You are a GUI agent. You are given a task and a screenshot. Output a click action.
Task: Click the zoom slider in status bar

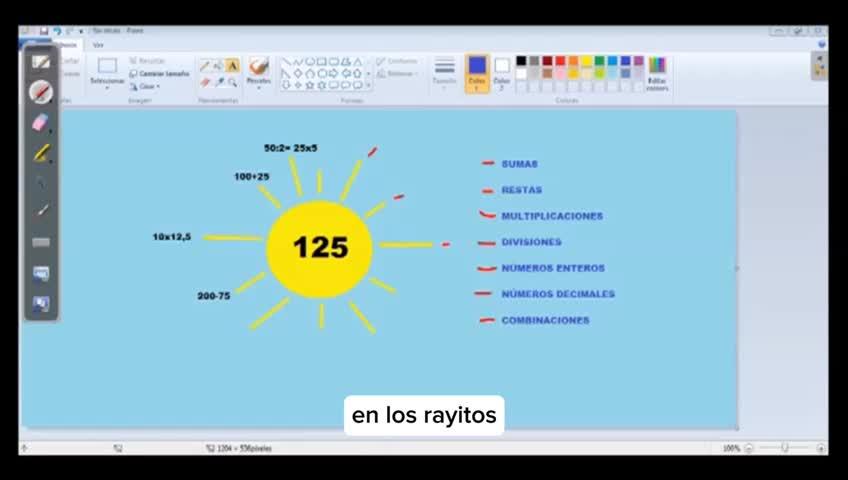[x=784, y=448]
